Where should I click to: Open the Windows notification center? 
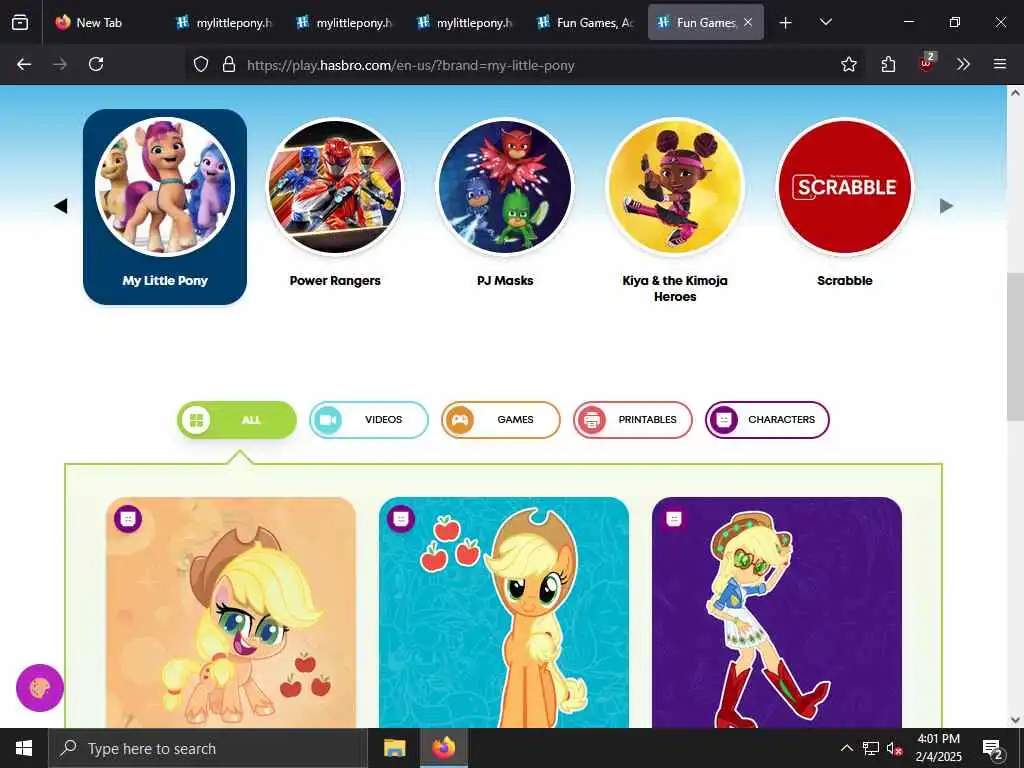pos(993,748)
